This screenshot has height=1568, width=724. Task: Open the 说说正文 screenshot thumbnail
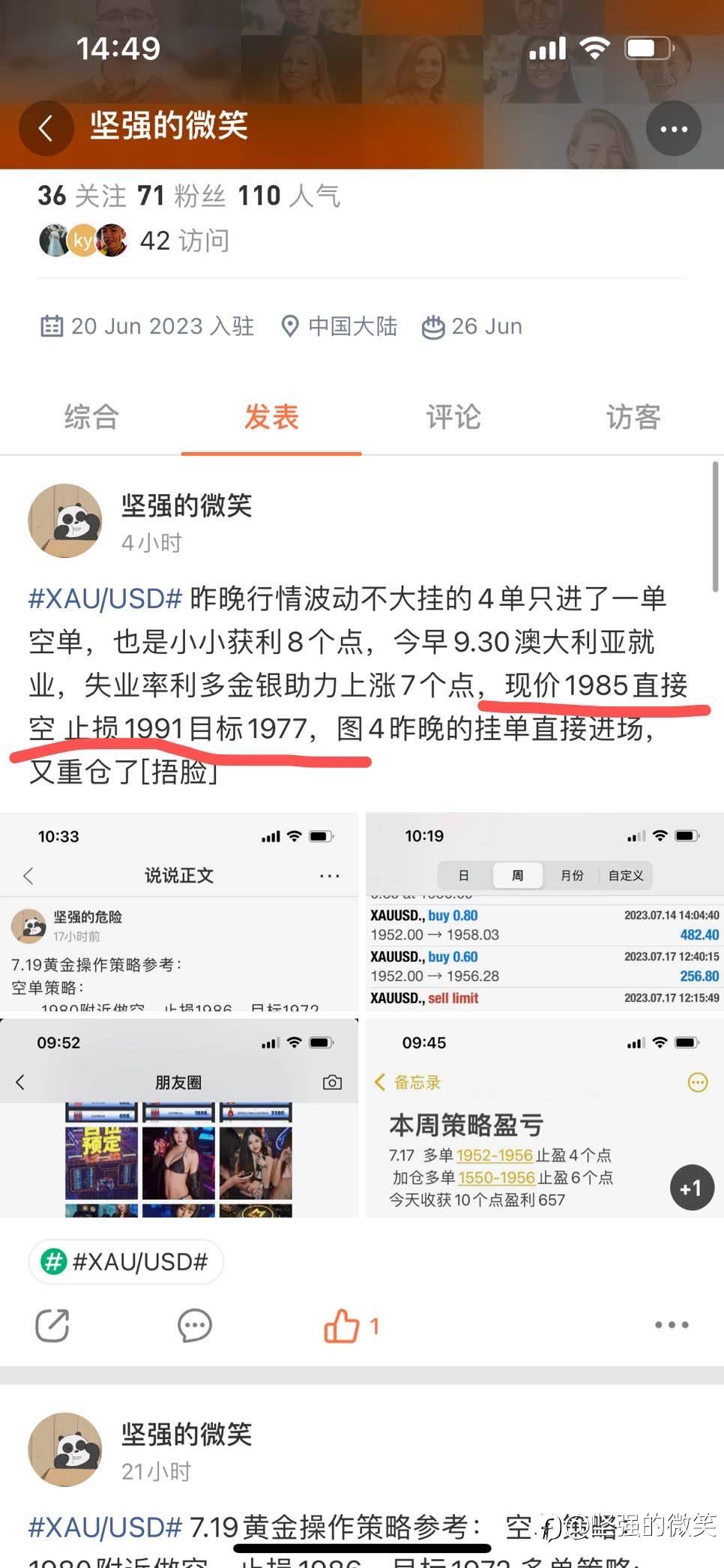(x=179, y=911)
